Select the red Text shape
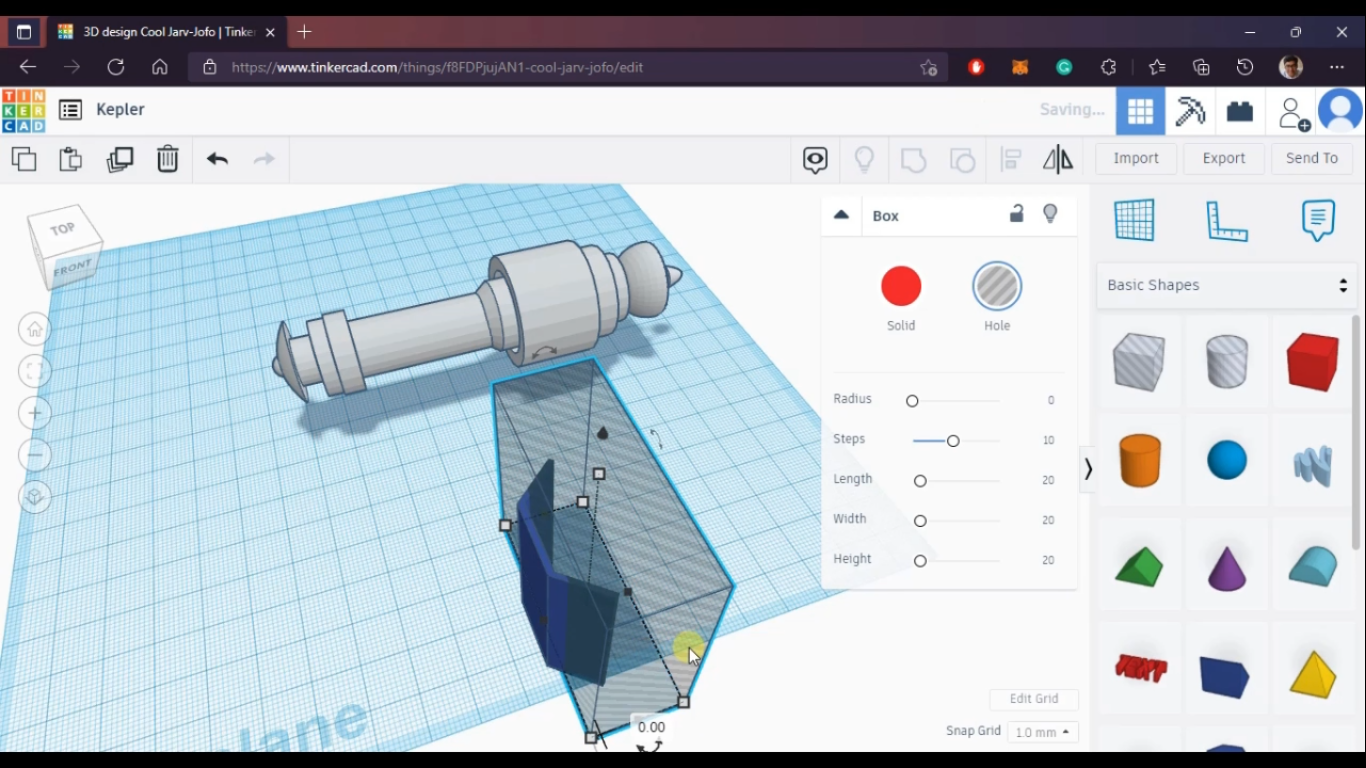 [1140, 668]
